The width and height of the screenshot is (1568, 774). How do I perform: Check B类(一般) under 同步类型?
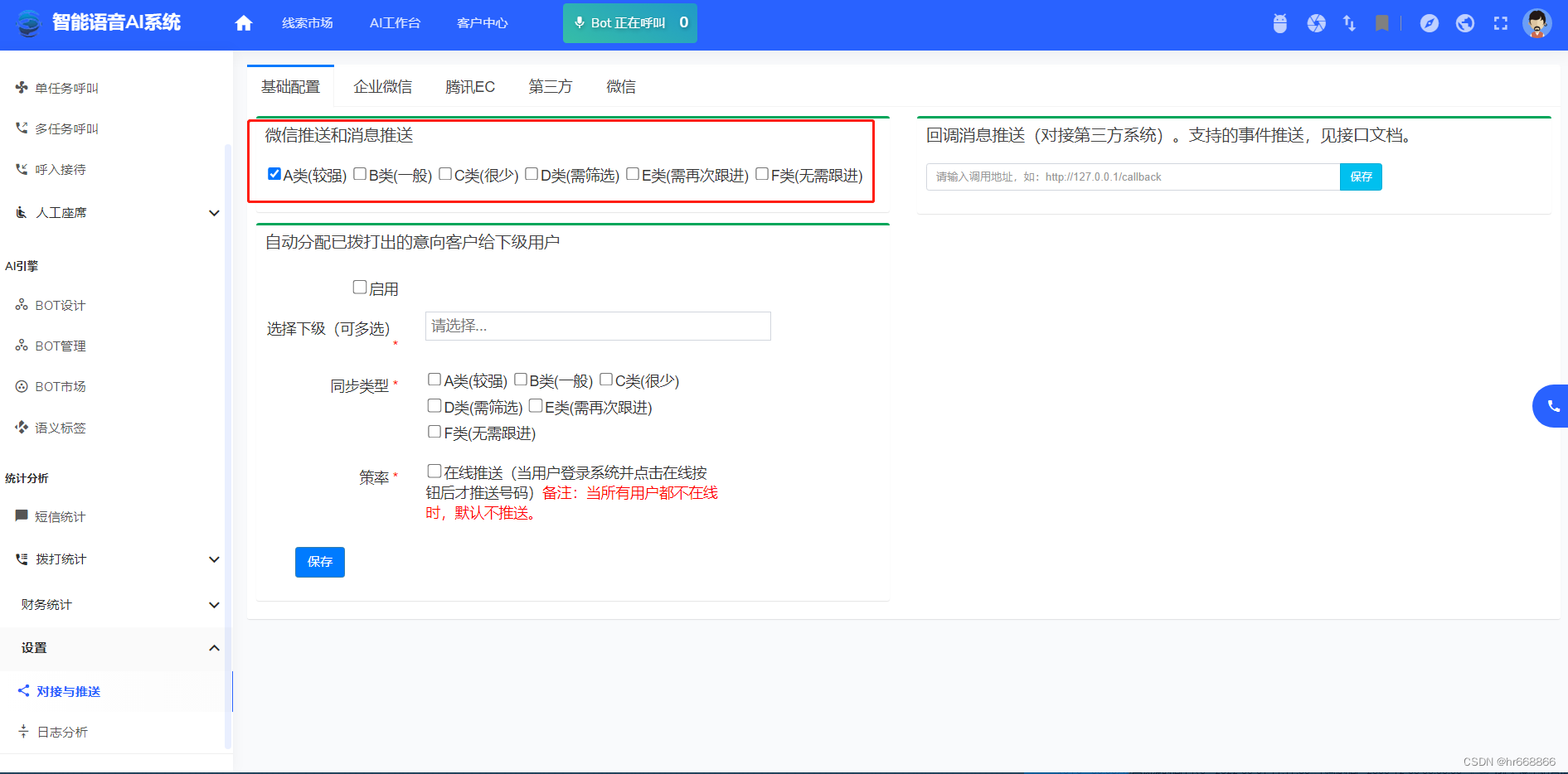[x=521, y=380]
